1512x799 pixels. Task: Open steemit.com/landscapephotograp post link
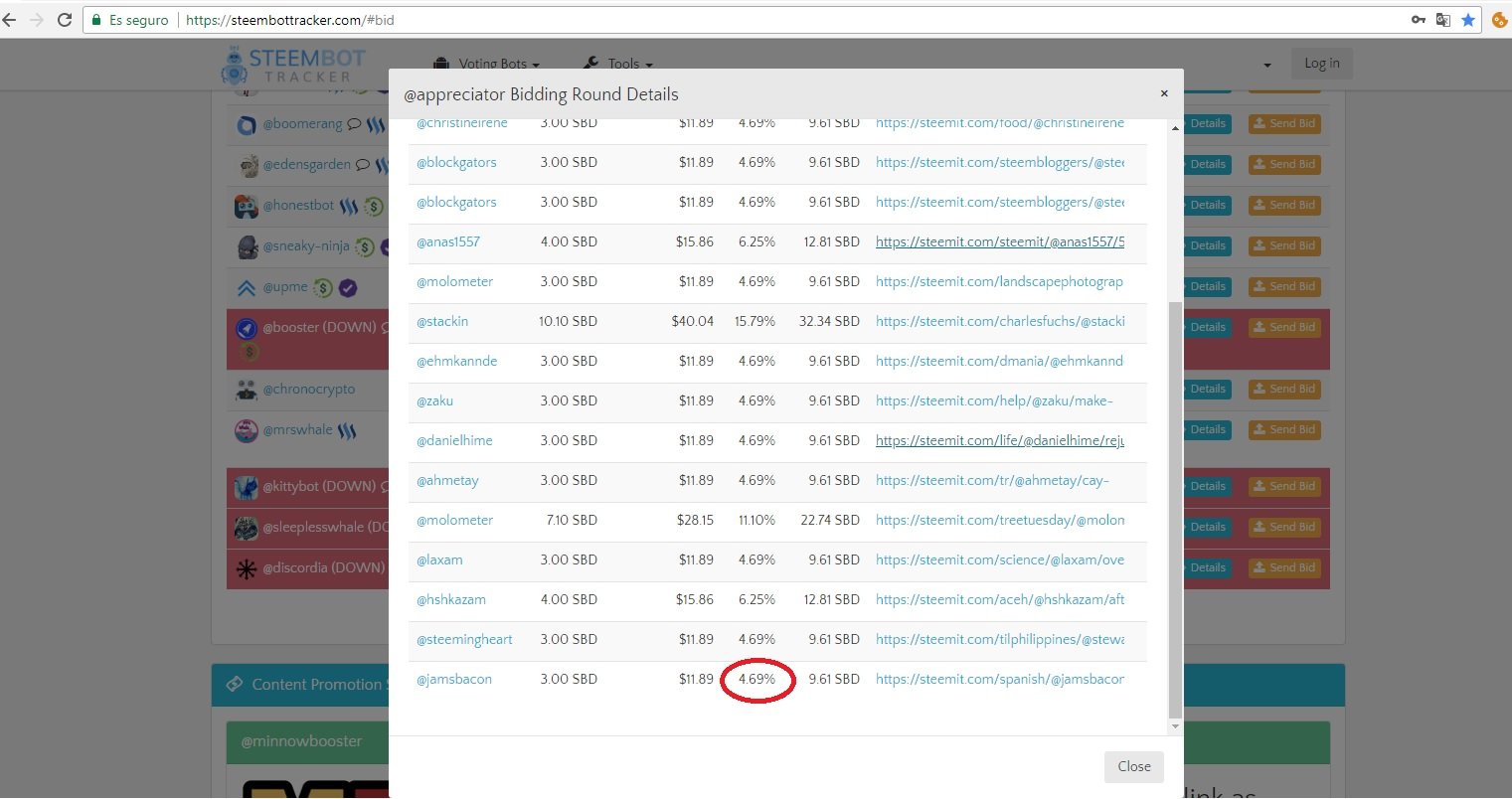tap(1000, 281)
